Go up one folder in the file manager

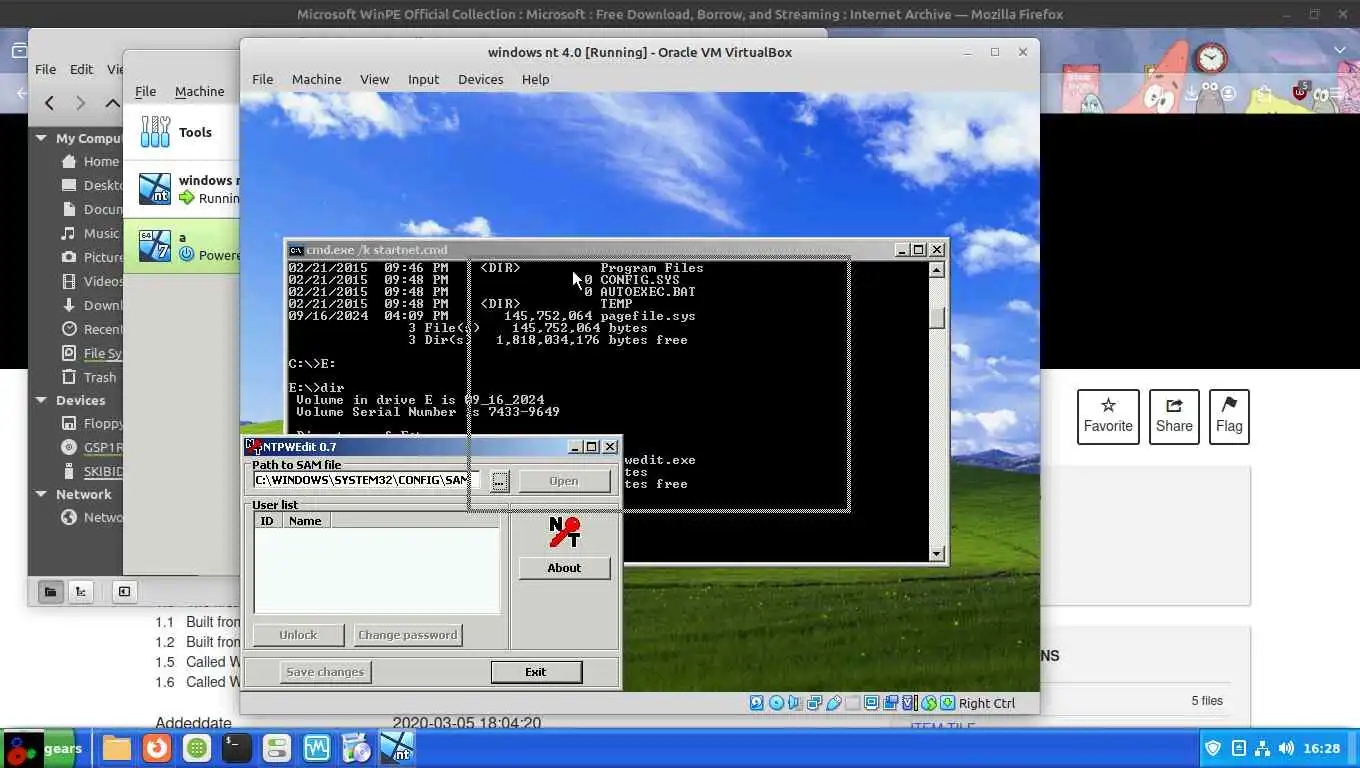[113, 102]
